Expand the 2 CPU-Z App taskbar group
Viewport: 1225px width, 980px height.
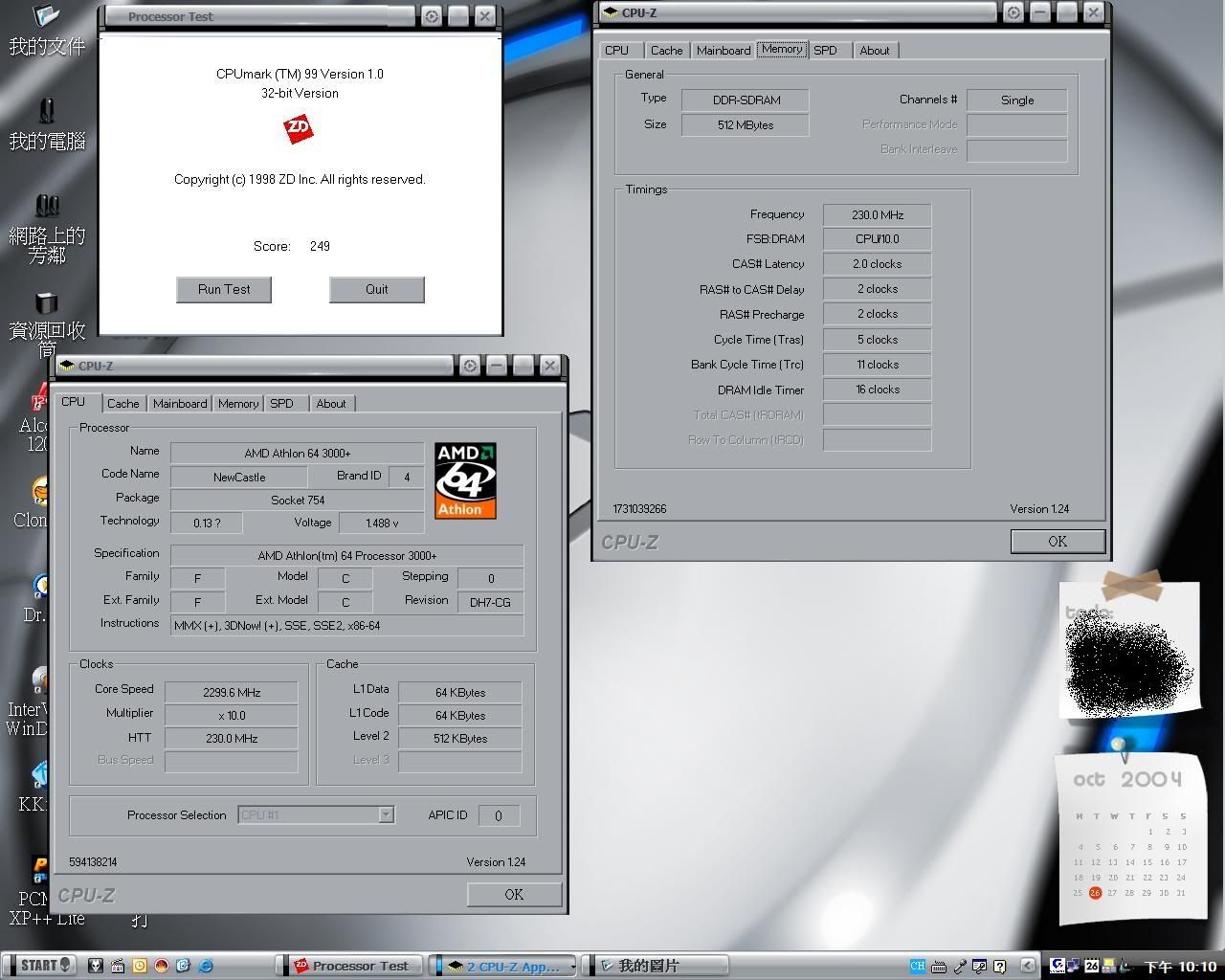(503, 966)
